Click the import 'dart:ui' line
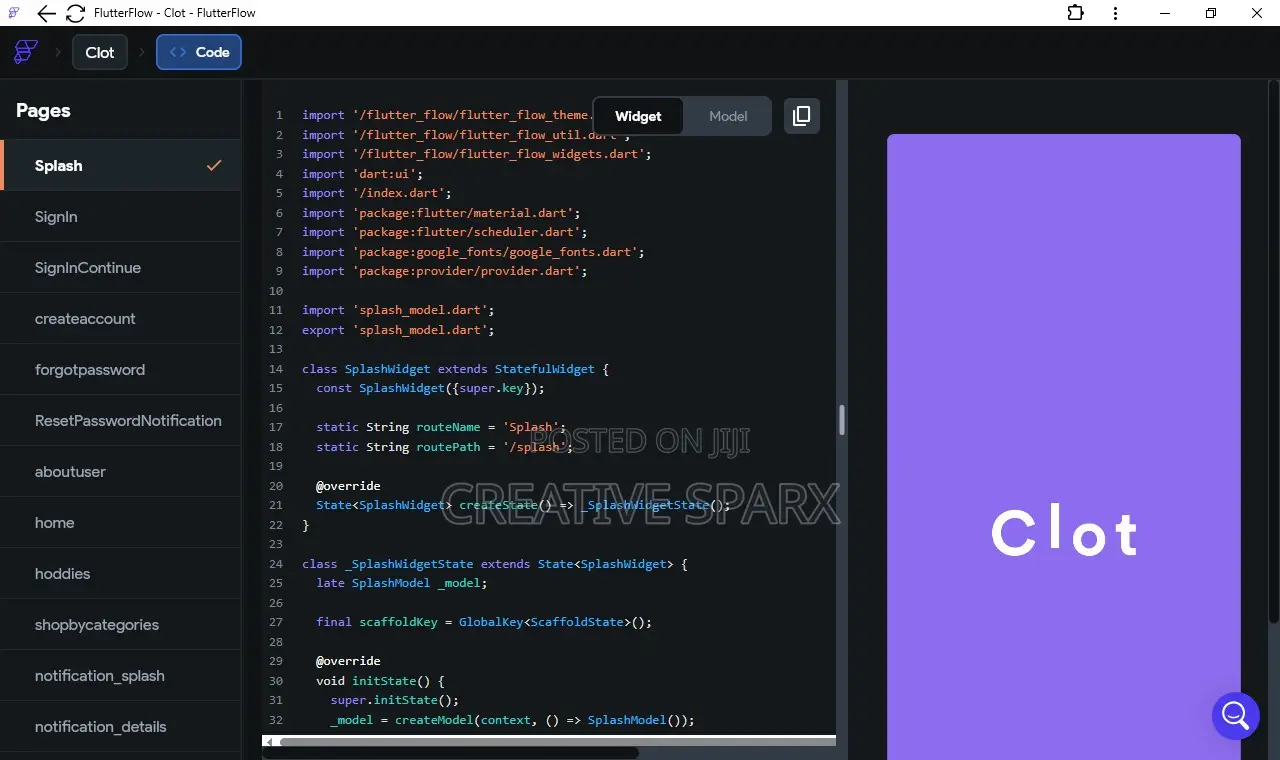Viewport: 1280px width, 760px height. click(363, 173)
